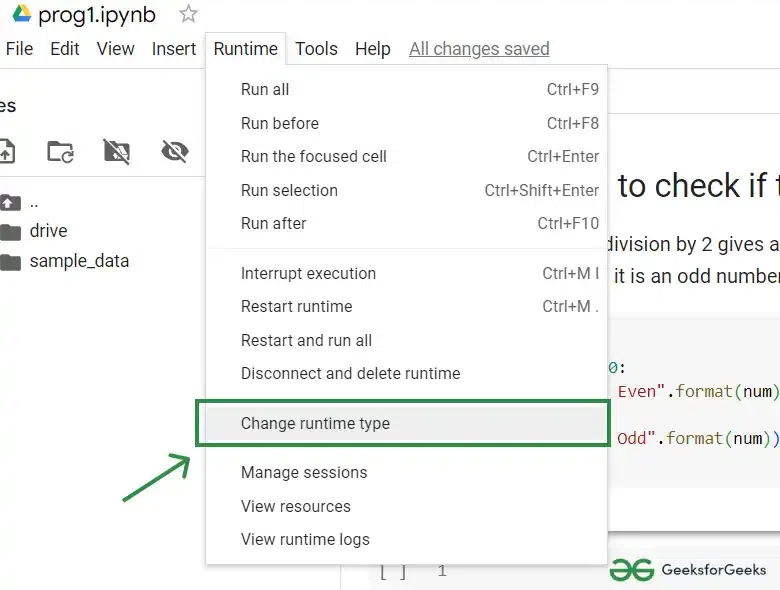Open the Insert menu
Viewport: 780px width, 590px height.
pyautogui.click(x=174, y=48)
